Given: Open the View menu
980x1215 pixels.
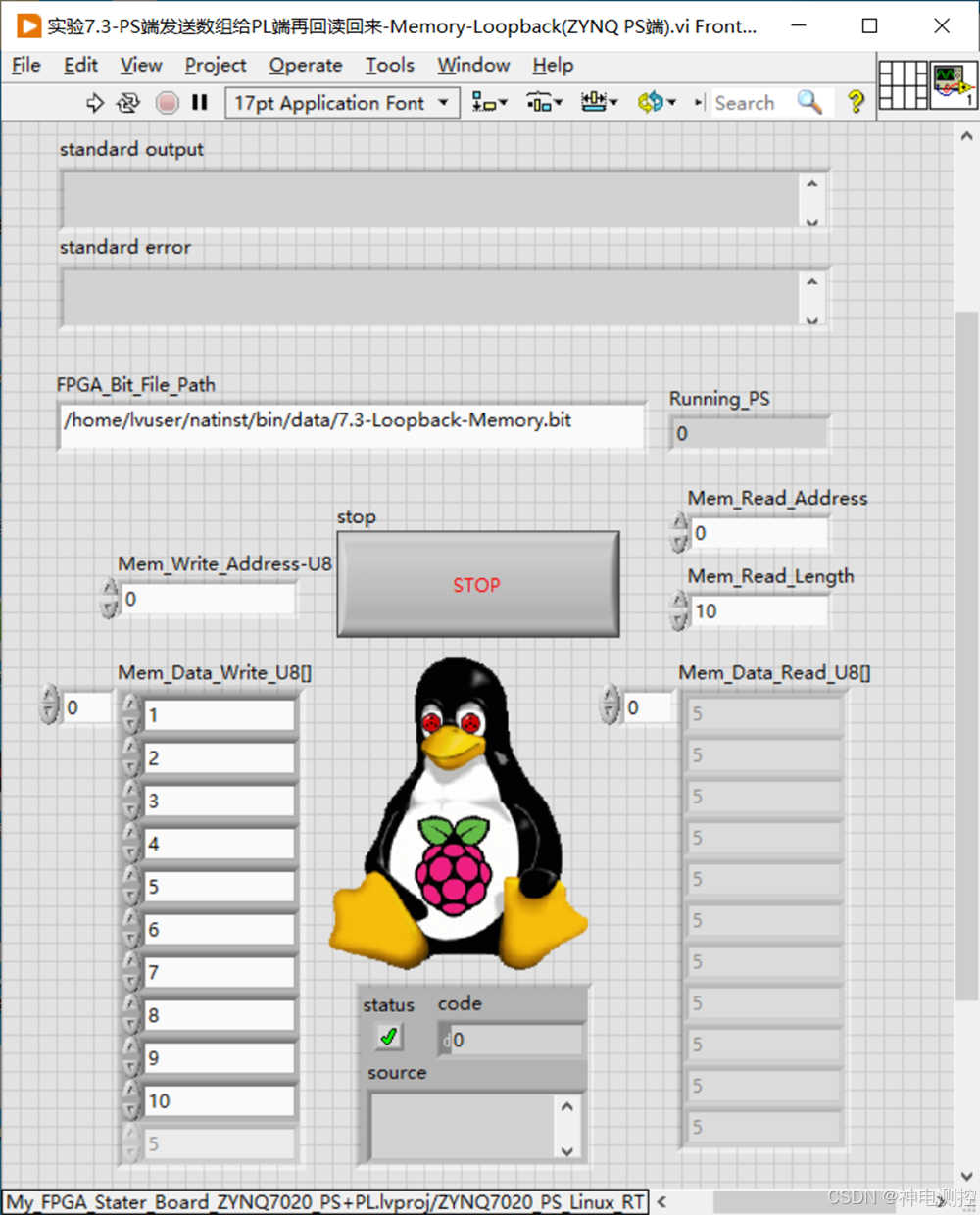Looking at the screenshot, I should click(x=141, y=66).
